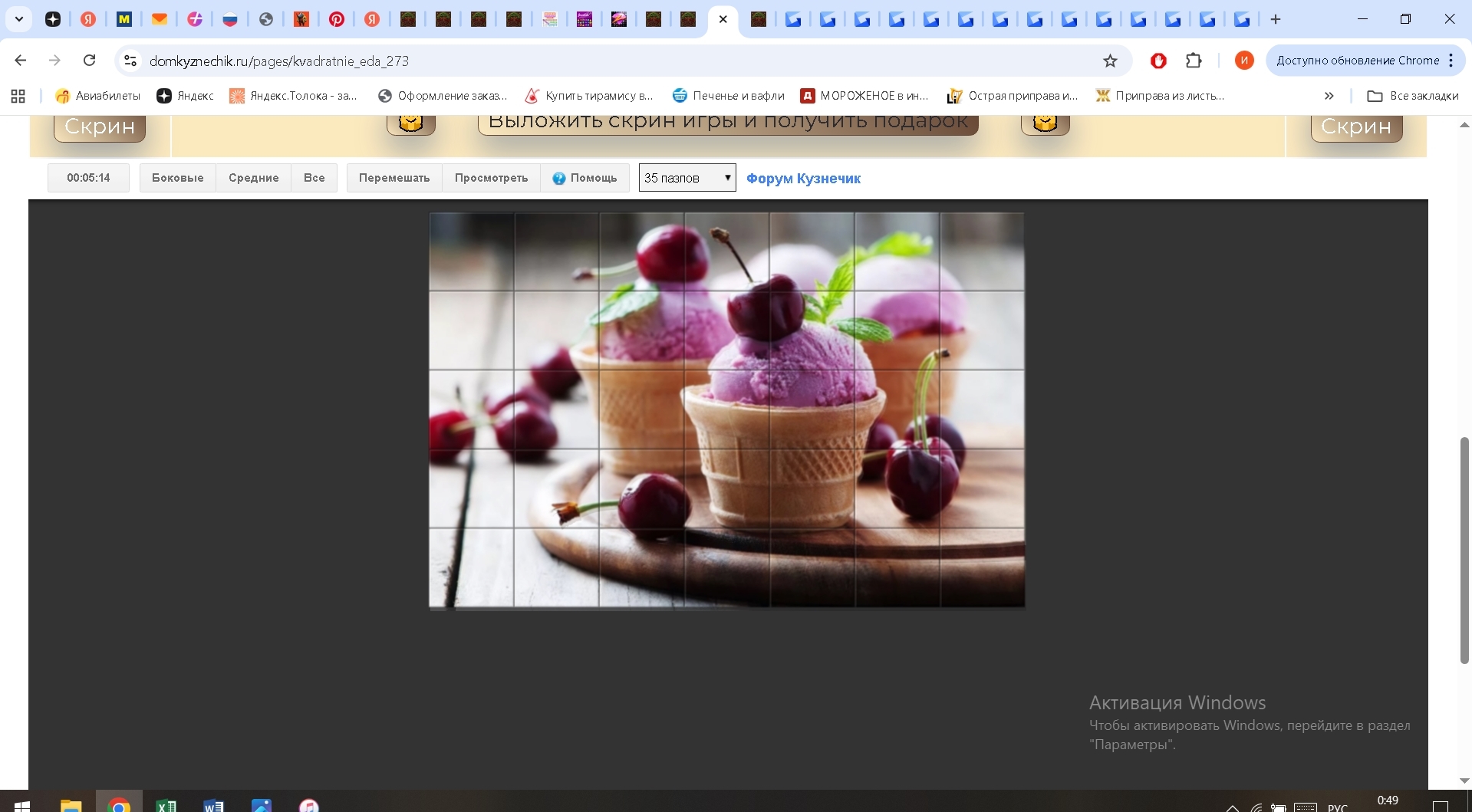Open the "Помощь" help button
This screenshot has height=812, width=1472.
point(585,178)
